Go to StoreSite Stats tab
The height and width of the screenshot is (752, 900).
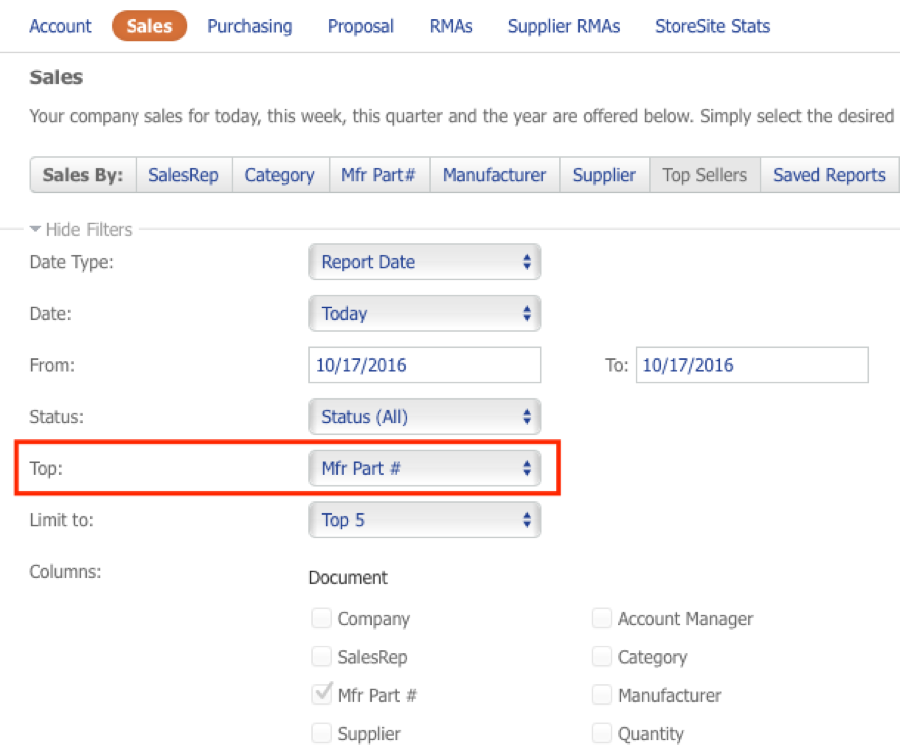coord(712,26)
